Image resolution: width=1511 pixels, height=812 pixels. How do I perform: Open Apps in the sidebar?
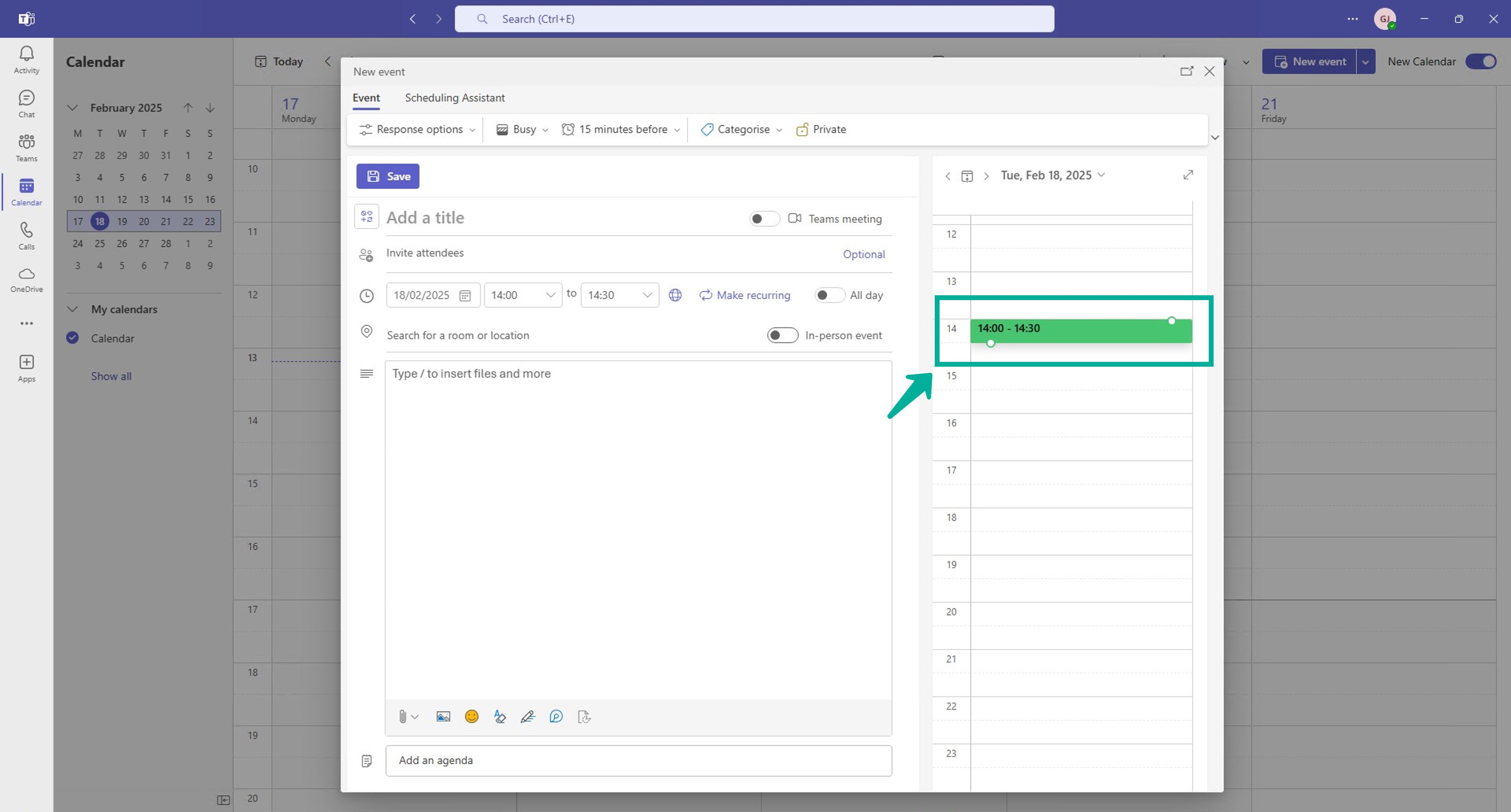tap(26, 368)
